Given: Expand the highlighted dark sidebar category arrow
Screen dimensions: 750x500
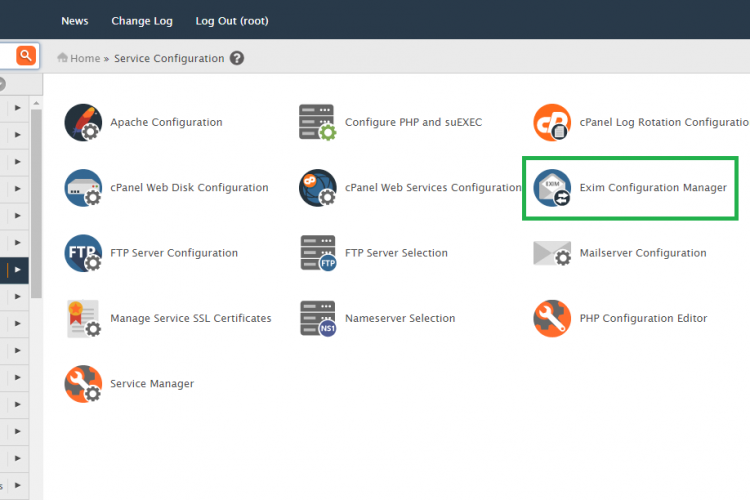Looking at the screenshot, I should pos(17,270).
